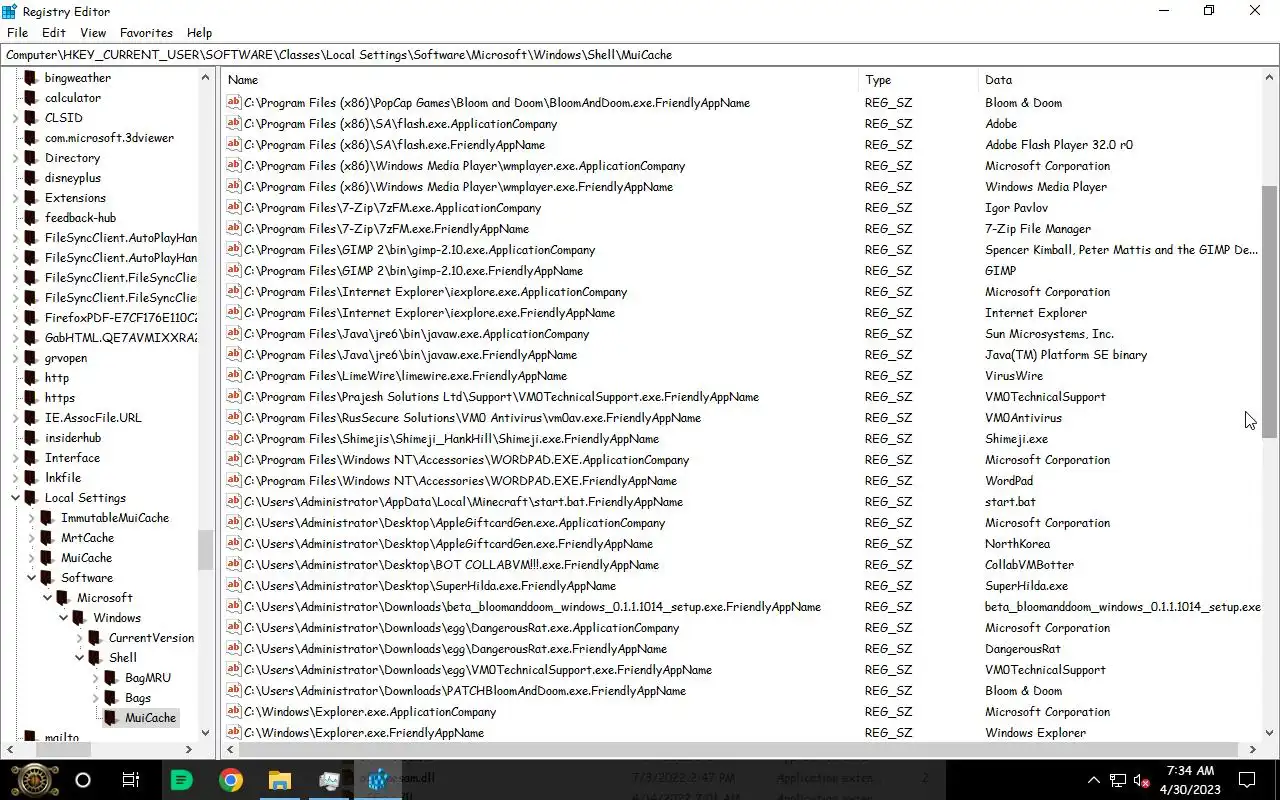
Task: Collapse the Shell tree node
Action: 79,657
